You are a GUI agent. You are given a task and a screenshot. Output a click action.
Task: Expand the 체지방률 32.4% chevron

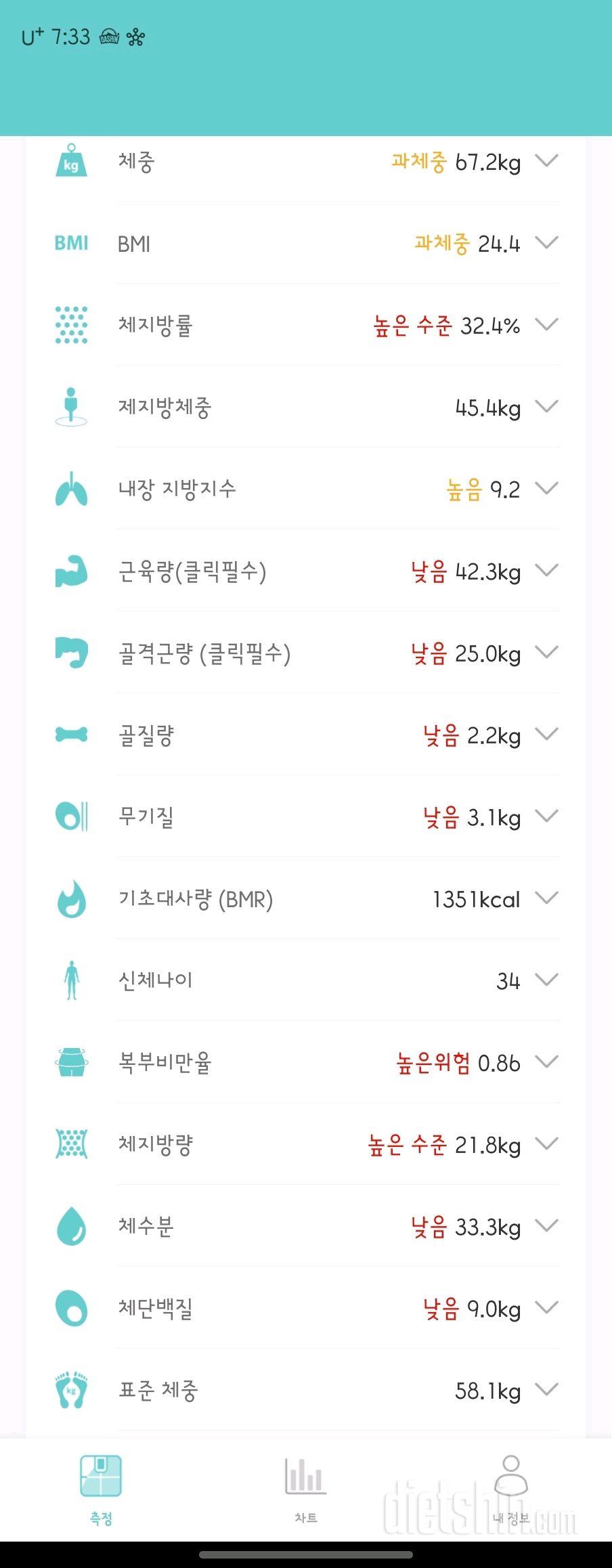click(x=546, y=325)
